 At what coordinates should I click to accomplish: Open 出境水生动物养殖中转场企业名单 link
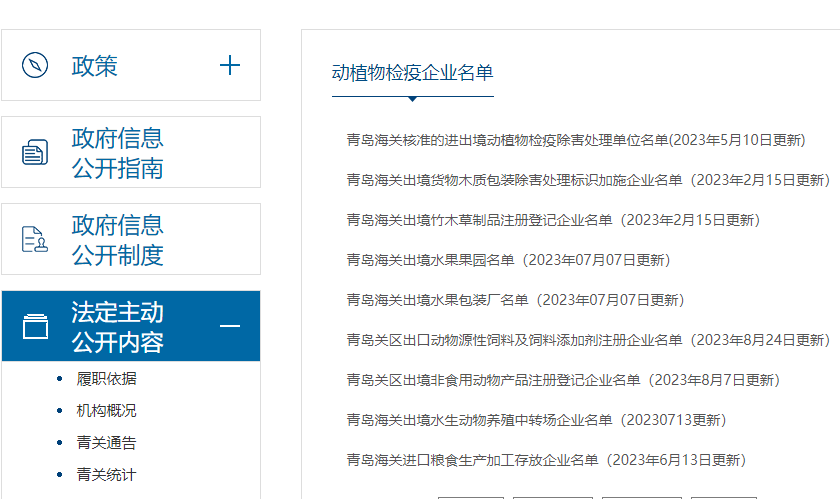point(536,420)
